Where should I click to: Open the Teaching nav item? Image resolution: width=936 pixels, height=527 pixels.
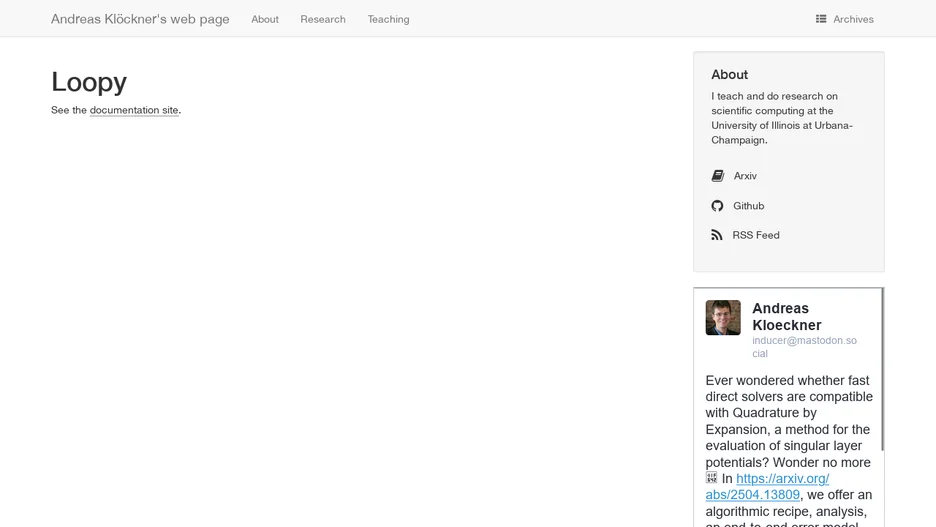pos(388,19)
